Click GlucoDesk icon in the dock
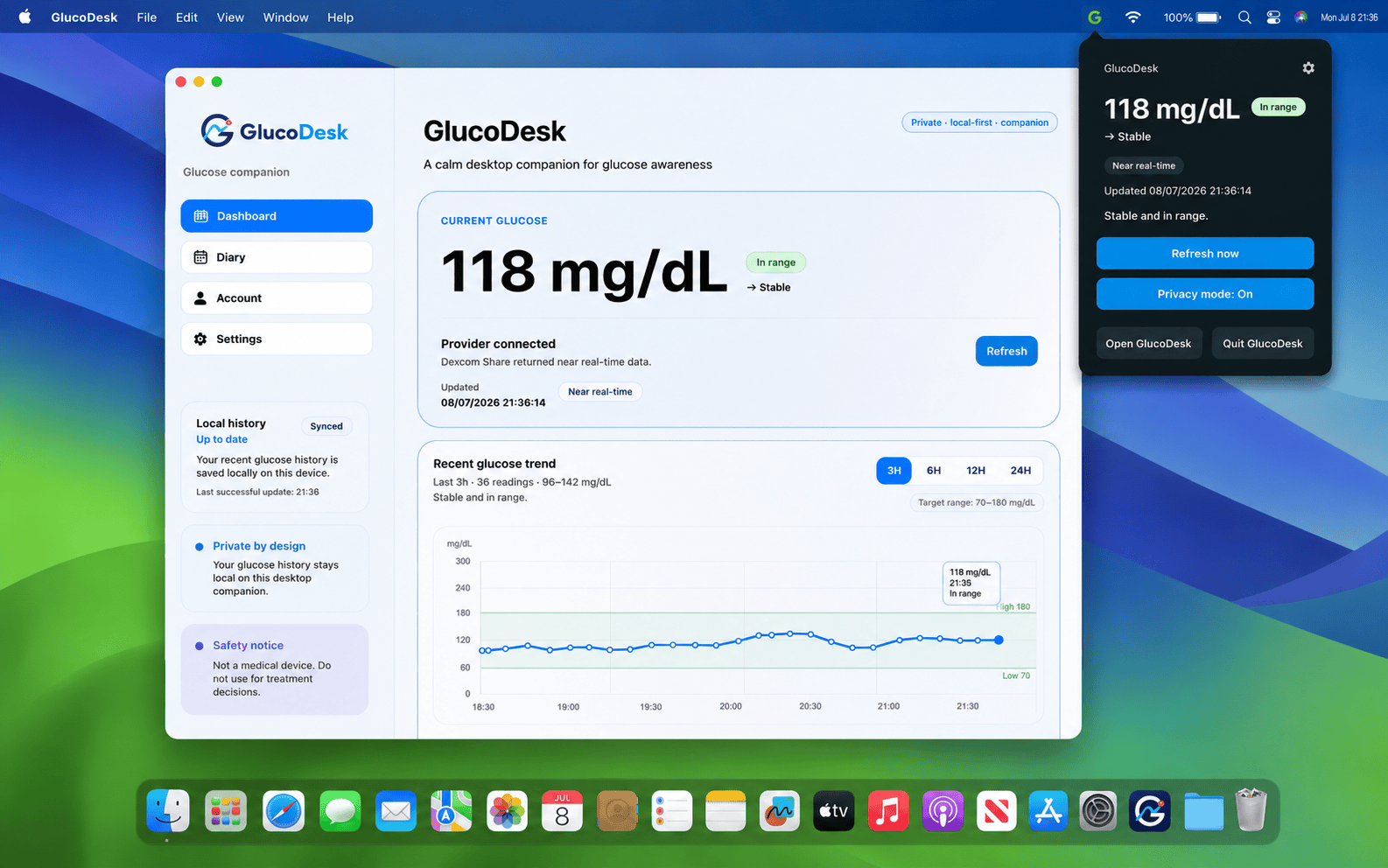Screen dimensions: 1388x868 coord(1149,811)
